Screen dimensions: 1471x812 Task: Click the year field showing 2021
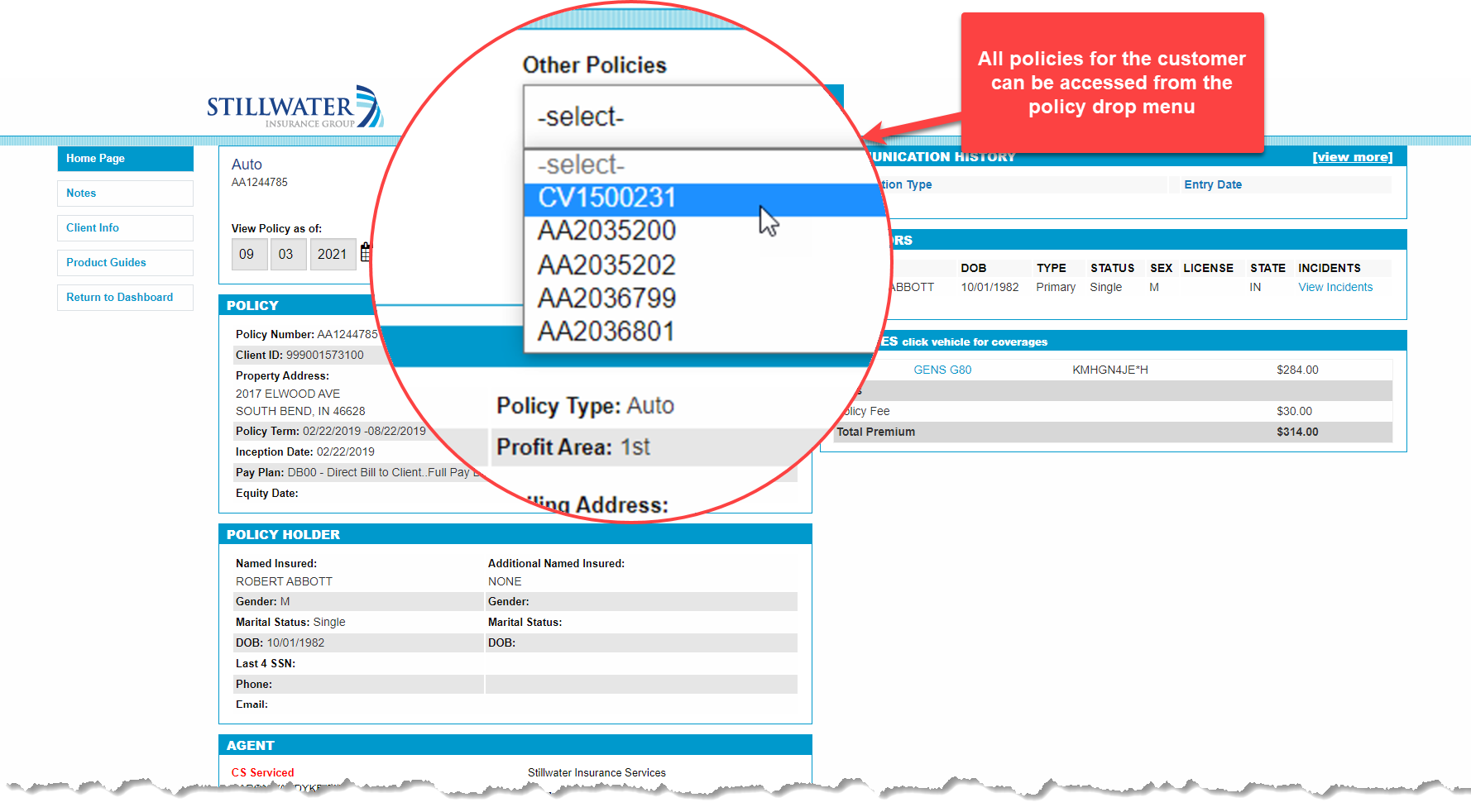click(333, 254)
